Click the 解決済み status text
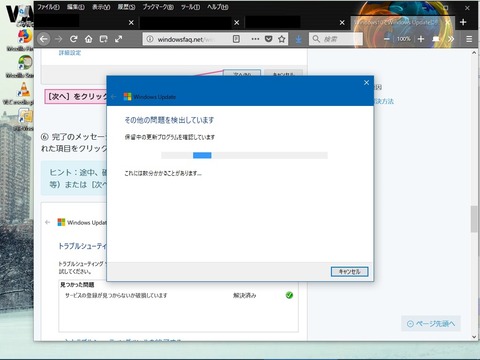The width and height of the screenshot is (480, 360). 245,295
